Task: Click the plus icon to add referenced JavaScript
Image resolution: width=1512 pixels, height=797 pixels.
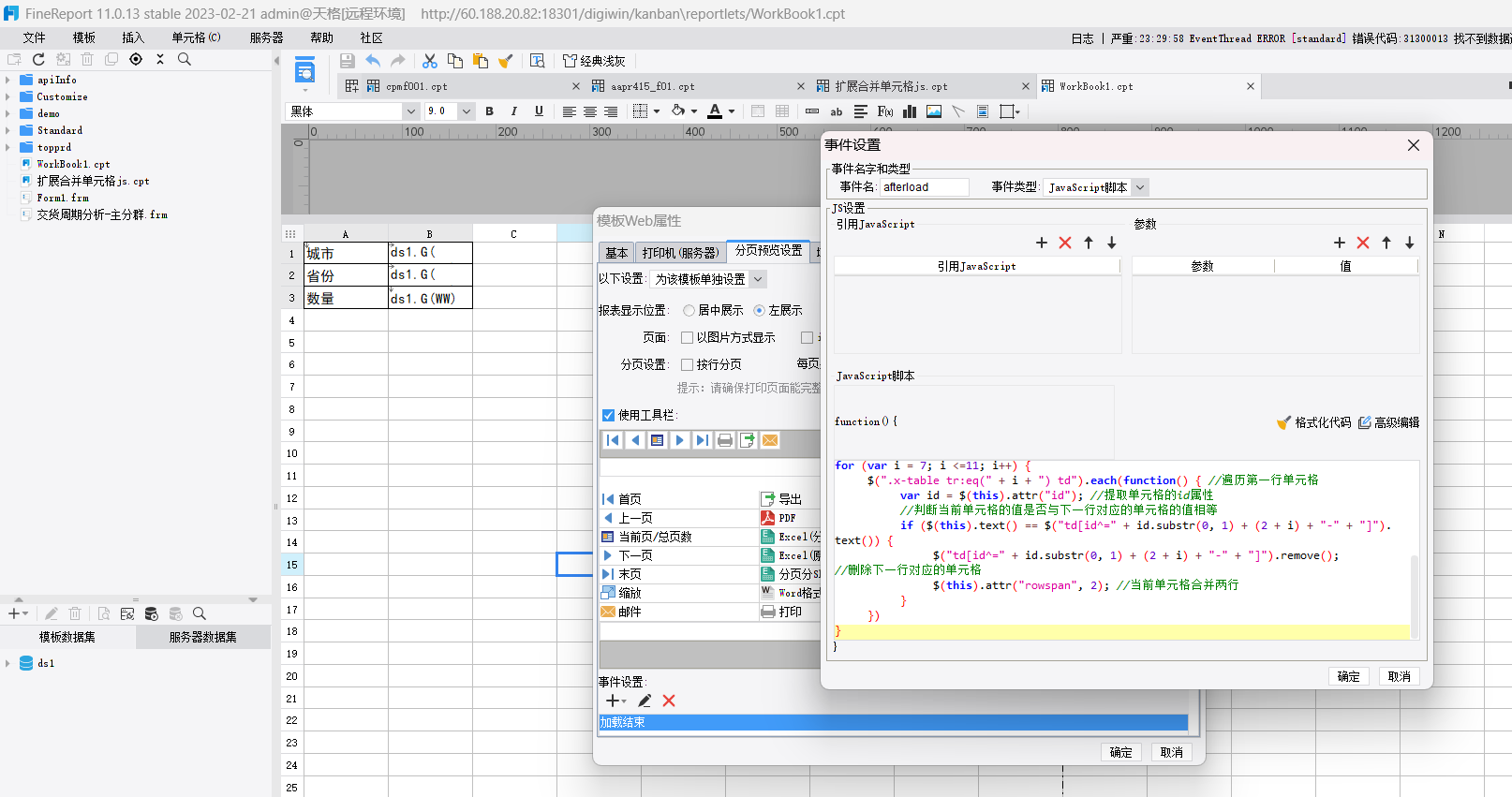Action: pyautogui.click(x=1042, y=243)
